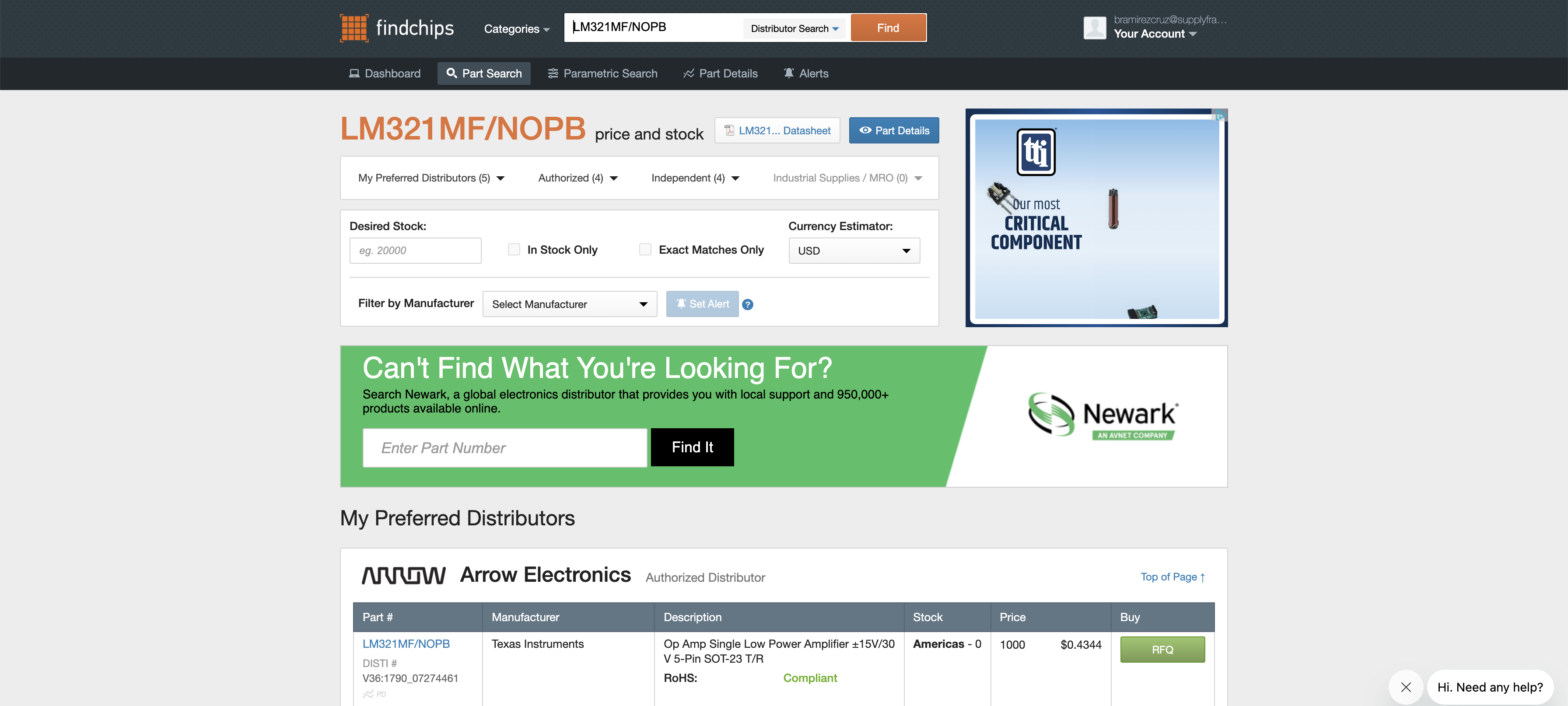Click the blue help question mark icon

coord(748,304)
